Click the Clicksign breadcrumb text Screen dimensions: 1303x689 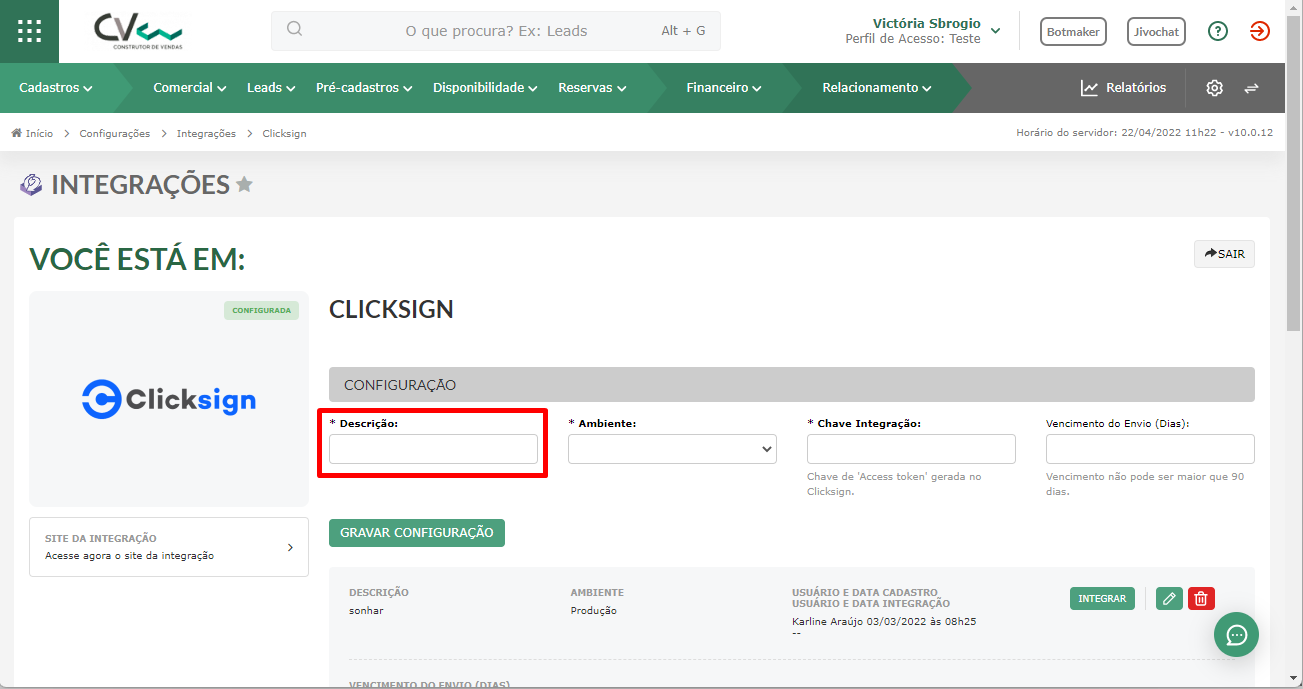284,133
